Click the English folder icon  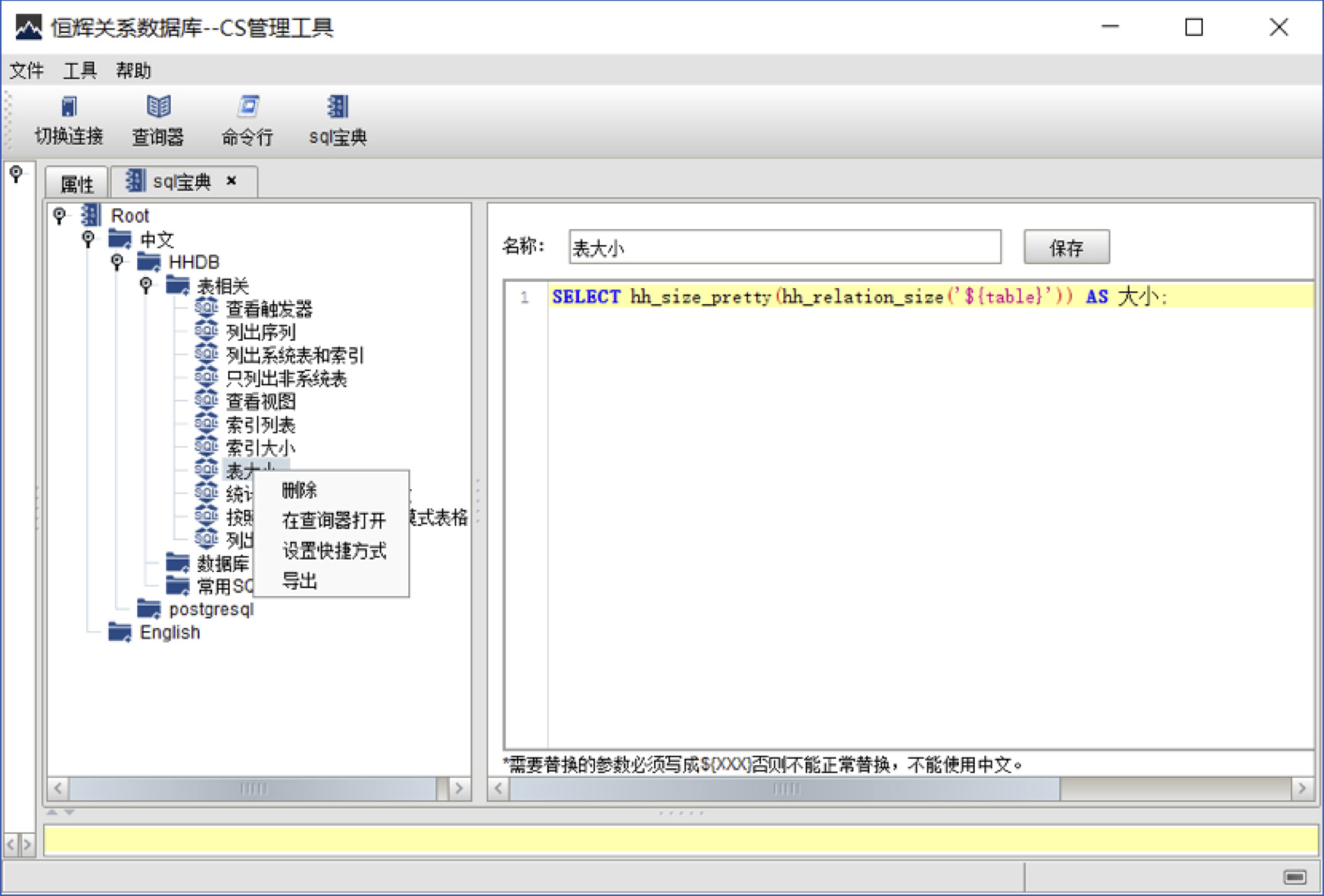pyautogui.click(x=120, y=633)
